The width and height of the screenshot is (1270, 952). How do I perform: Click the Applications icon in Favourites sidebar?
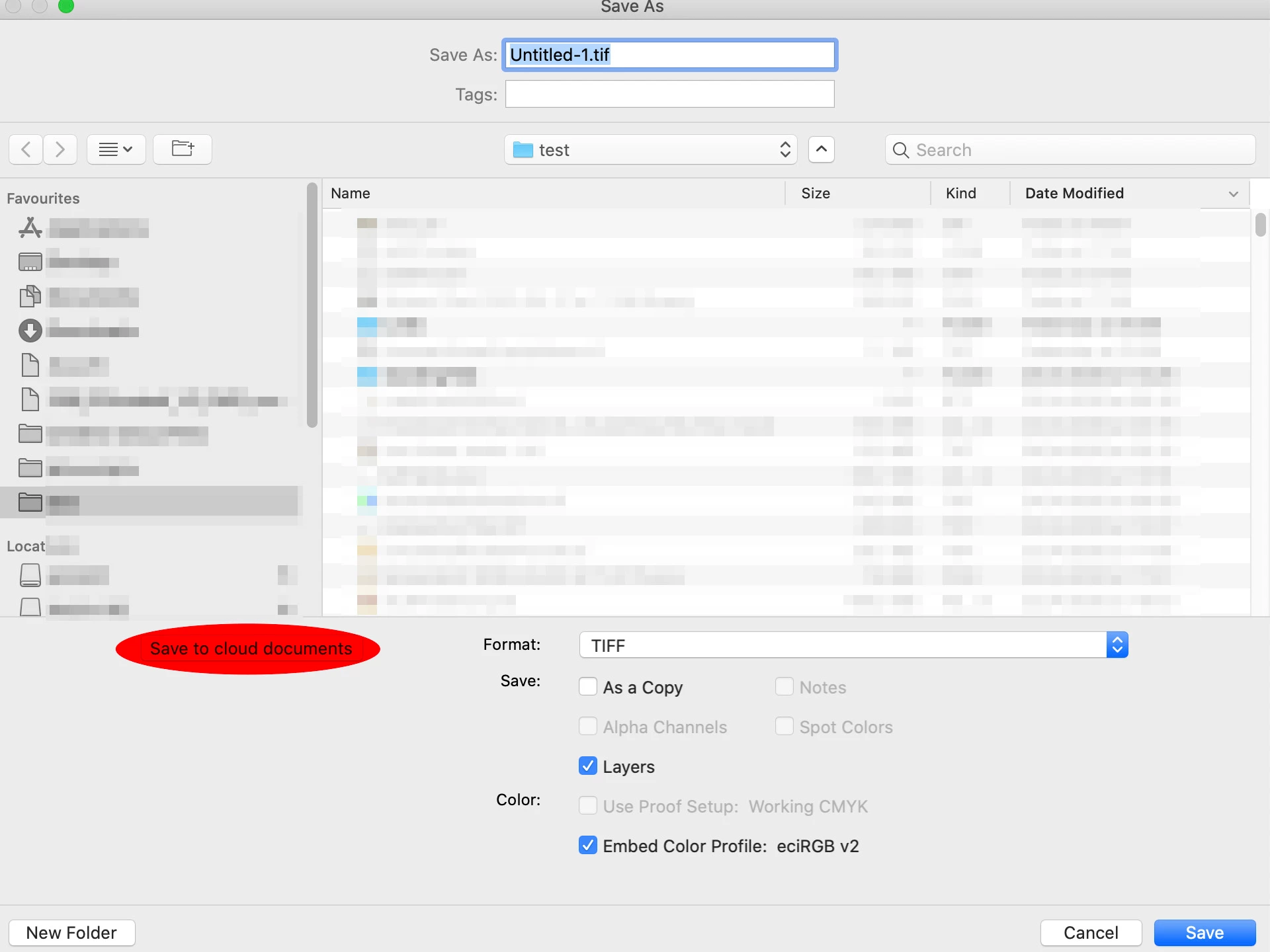[x=30, y=227]
